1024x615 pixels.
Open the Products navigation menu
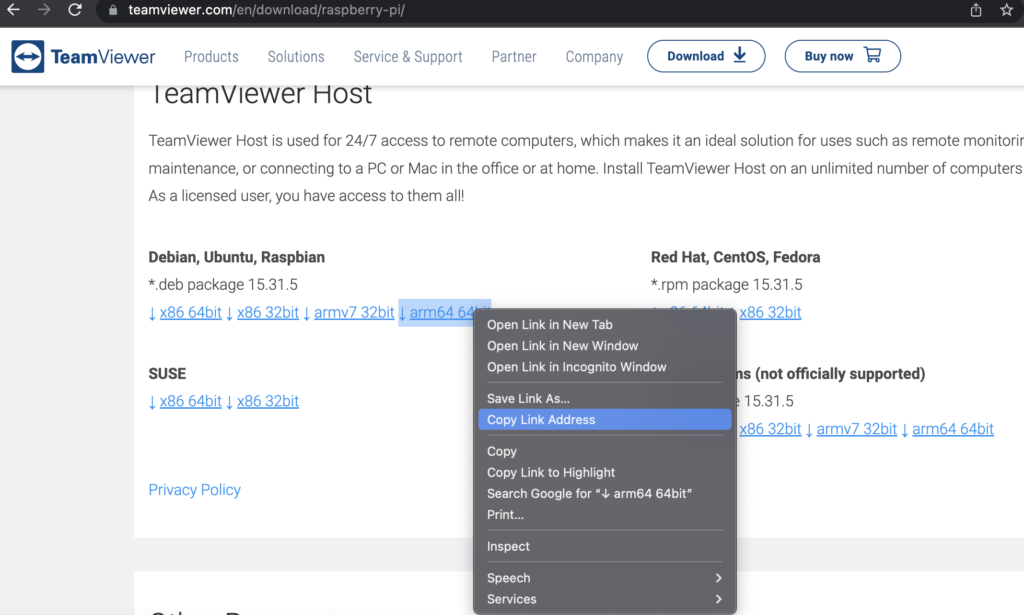(x=211, y=57)
